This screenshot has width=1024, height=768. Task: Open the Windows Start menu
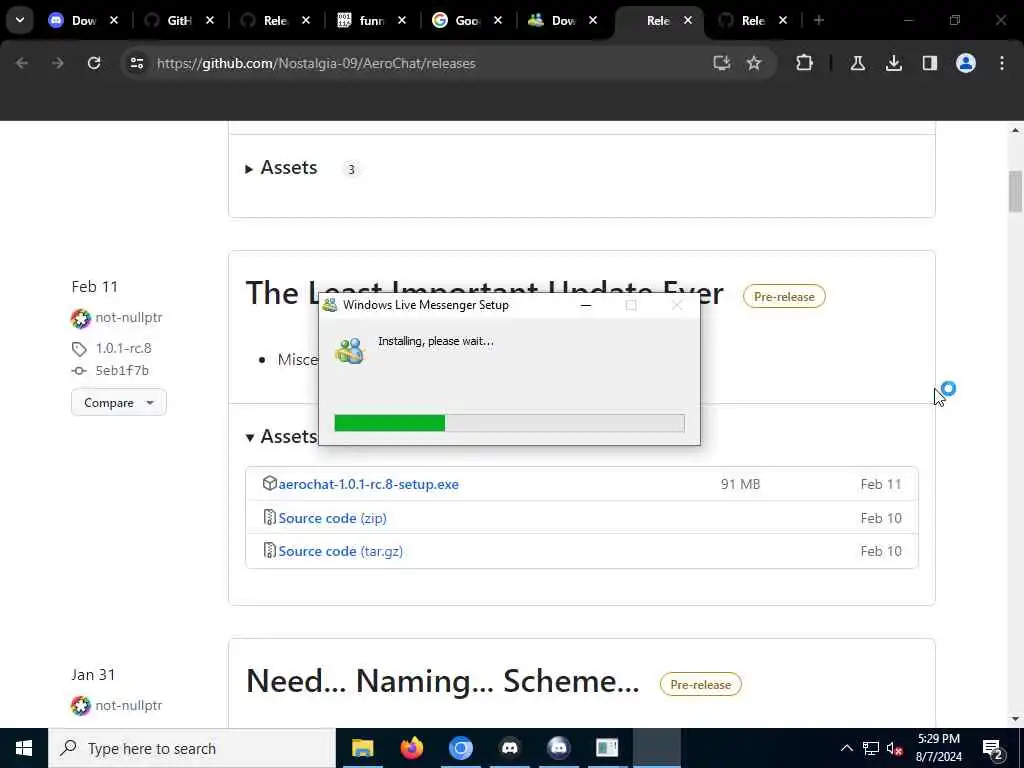(24, 748)
